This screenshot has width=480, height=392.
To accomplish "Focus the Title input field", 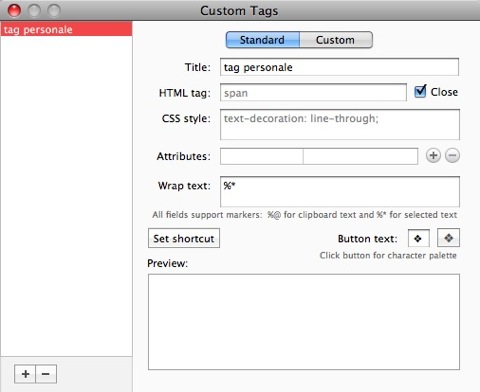I will tap(339, 67).
